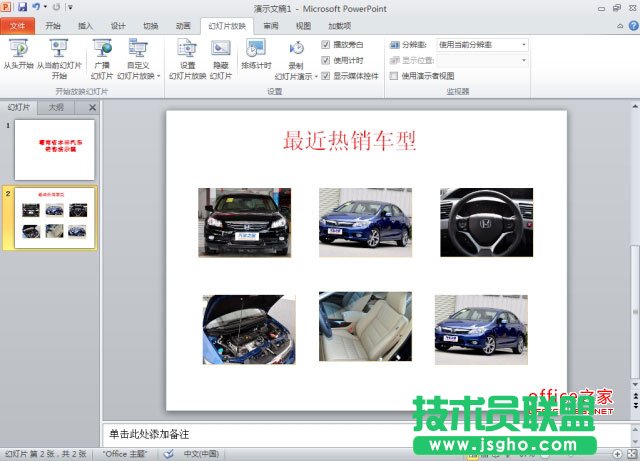Open Customize Quick Access Toolbar dropdown
The height and width of the screenshot is (461, 640).
click(70, 7)
